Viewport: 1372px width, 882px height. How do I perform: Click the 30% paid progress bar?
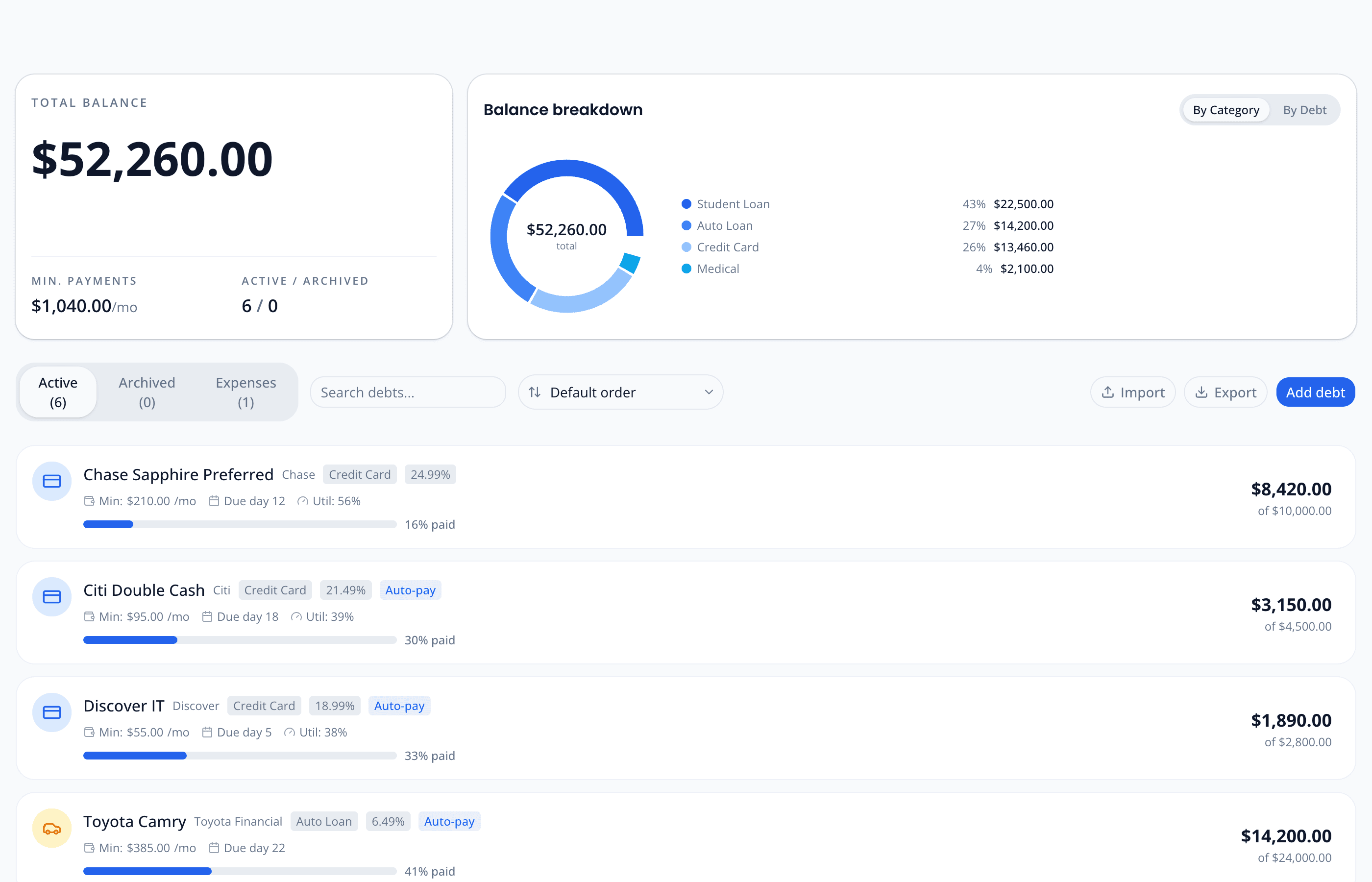pyautogui.click(x=239, y=640)
